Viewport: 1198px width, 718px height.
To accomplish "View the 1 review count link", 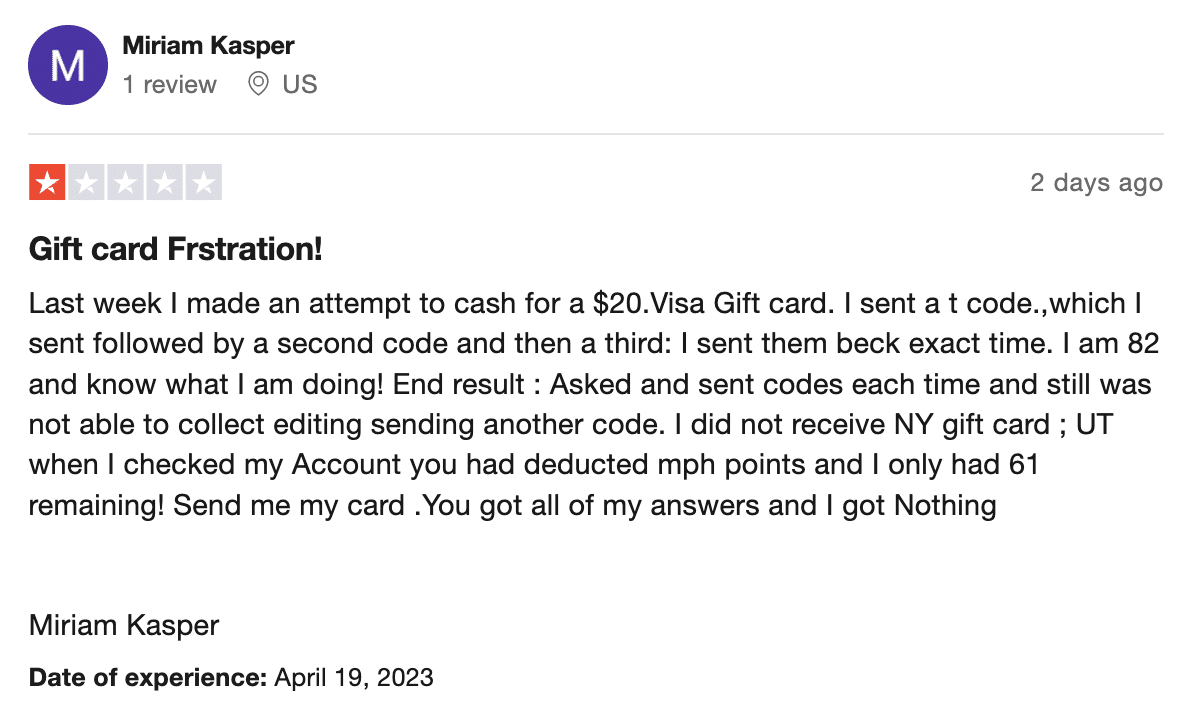I will 170,84.
